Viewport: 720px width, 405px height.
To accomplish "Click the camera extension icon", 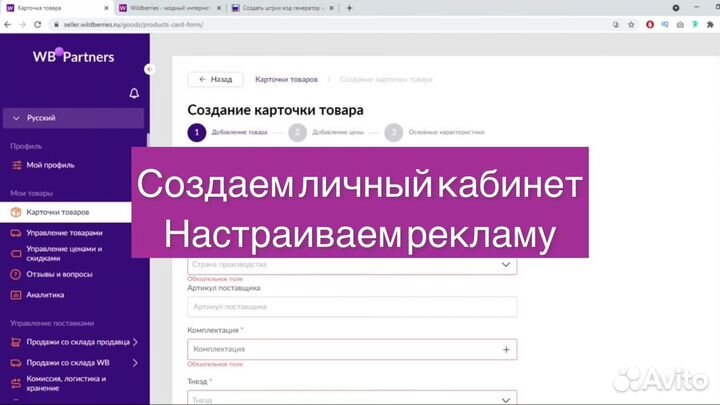I will click(x=680, y=24).
